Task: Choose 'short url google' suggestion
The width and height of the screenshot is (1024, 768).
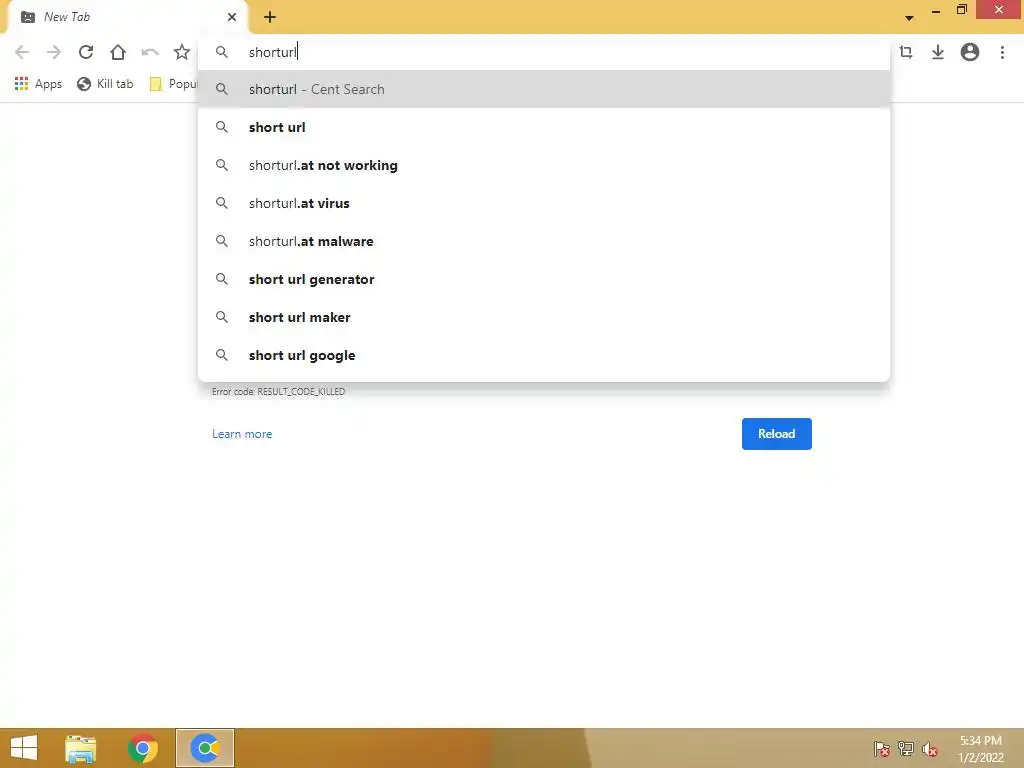Action: pos(543,355)
